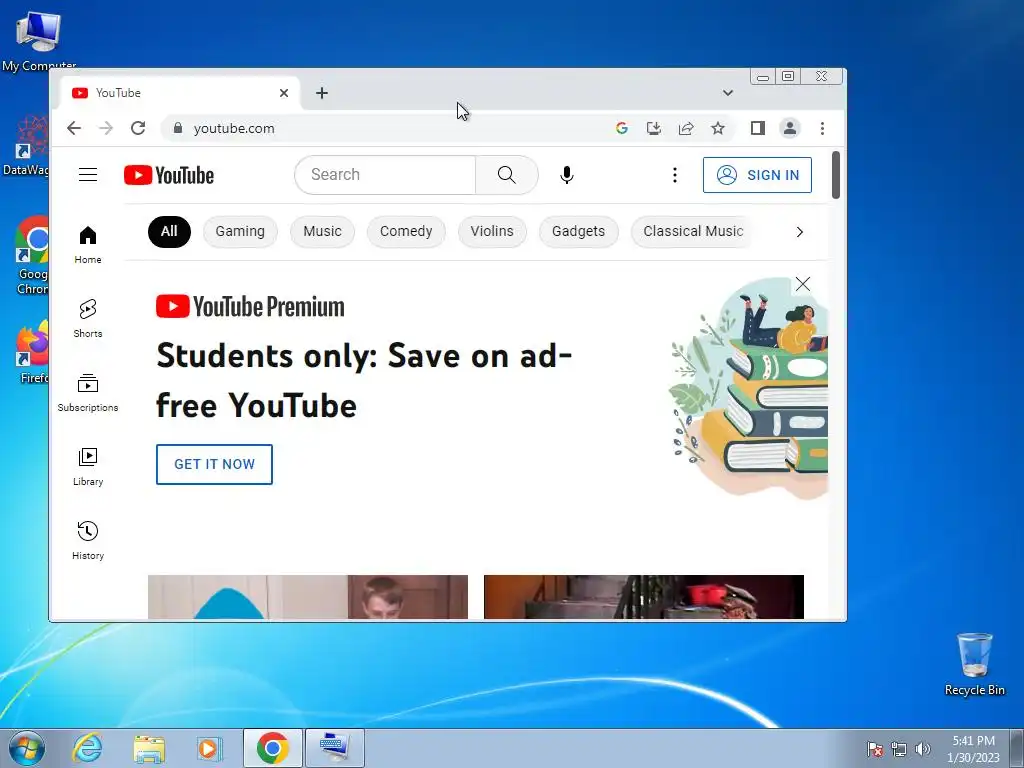Close the YouTube tab
This screenshot has width=1024, height=768.
coord(284,93)
